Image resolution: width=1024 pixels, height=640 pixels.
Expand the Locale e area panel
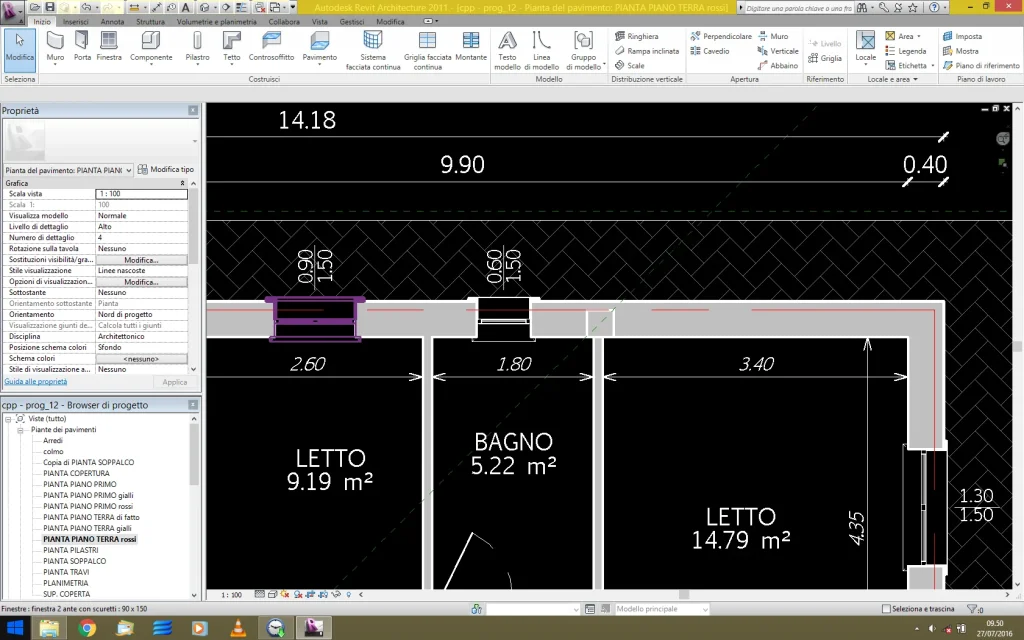tap(892, 79)
